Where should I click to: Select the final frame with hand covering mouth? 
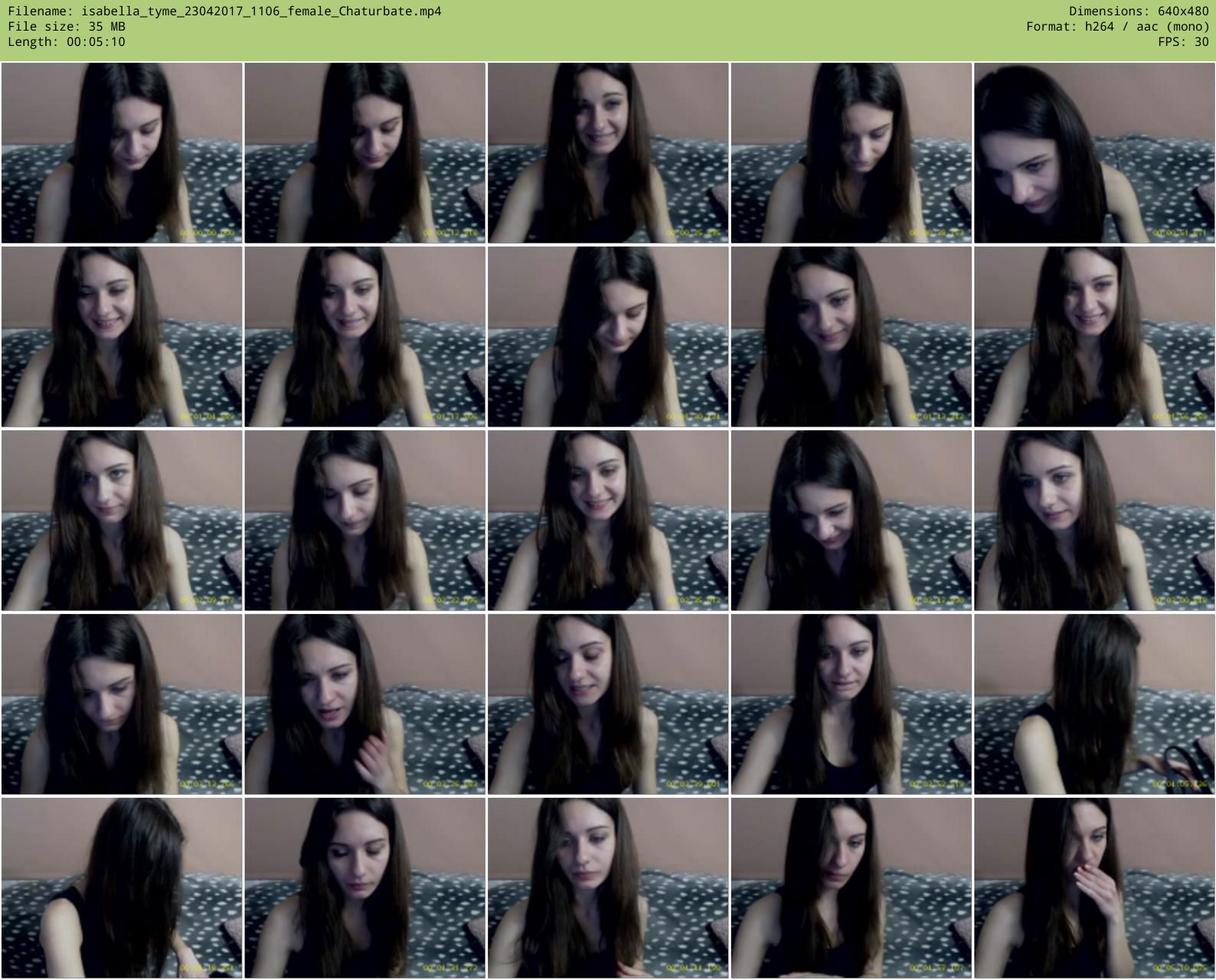[x=1094, y=888]
